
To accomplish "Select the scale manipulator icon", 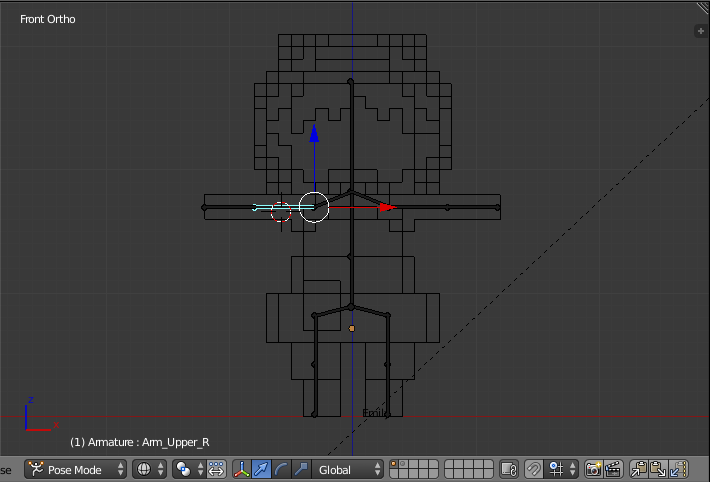I will coord(301,469).
